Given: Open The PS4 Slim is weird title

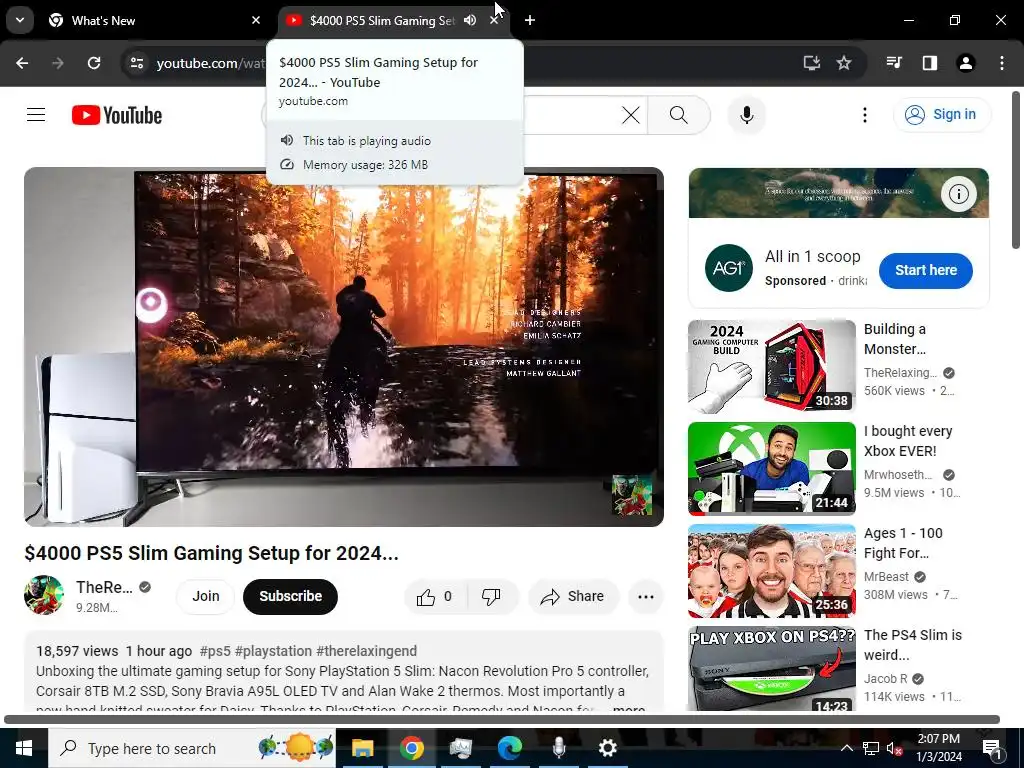Looking at the screenshot, I should (912, 645).
